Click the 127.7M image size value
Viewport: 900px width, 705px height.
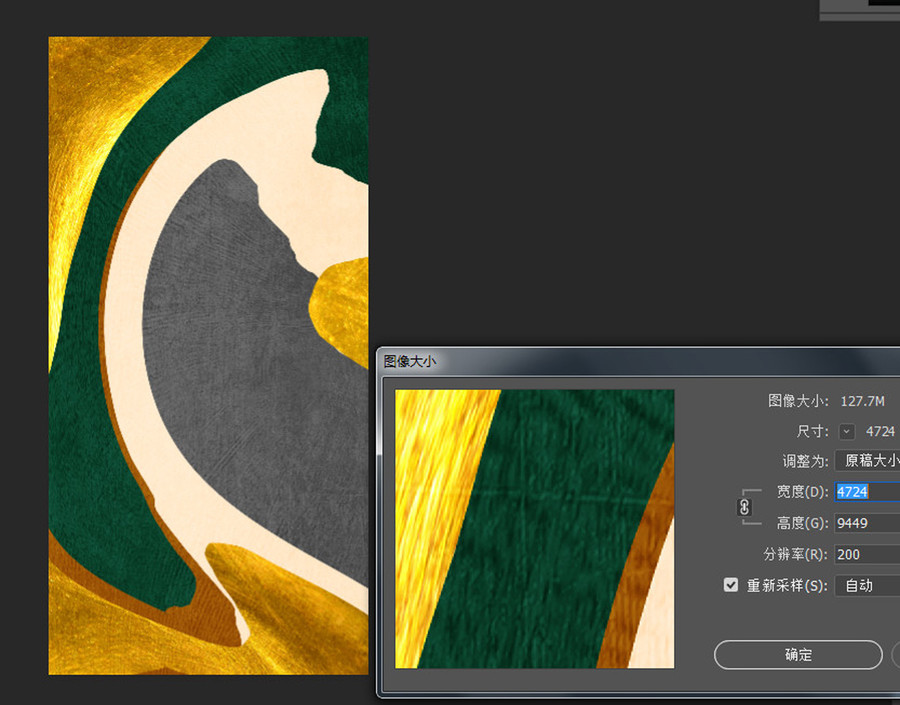pos(862,401)
